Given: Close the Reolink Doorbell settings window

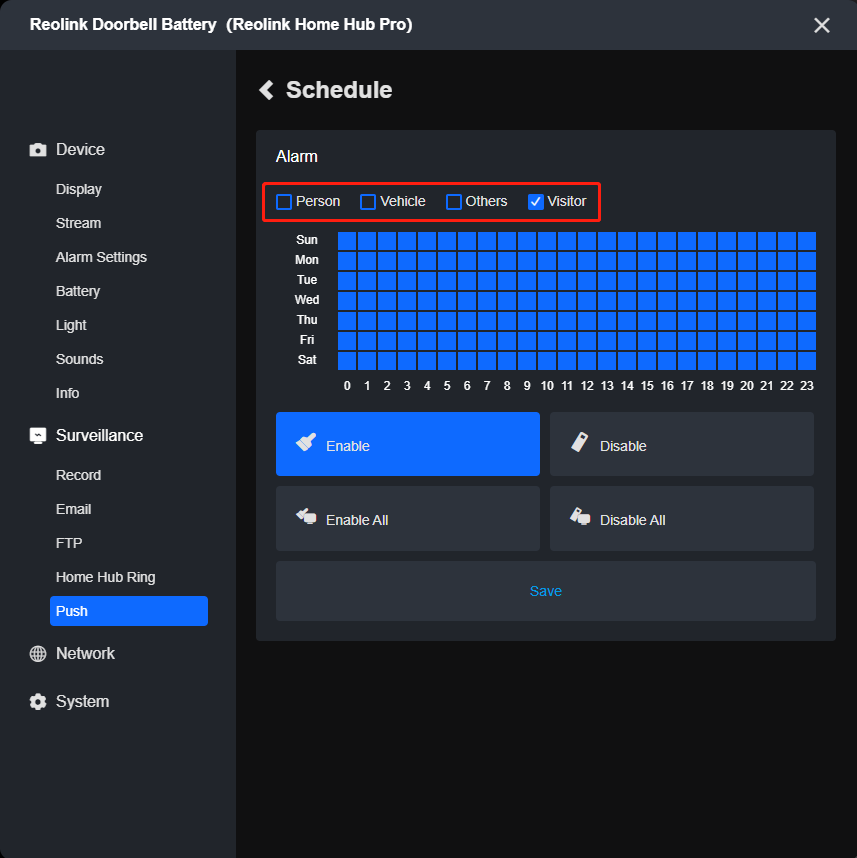Looking at the screenshot, I should tap(821, 25).
